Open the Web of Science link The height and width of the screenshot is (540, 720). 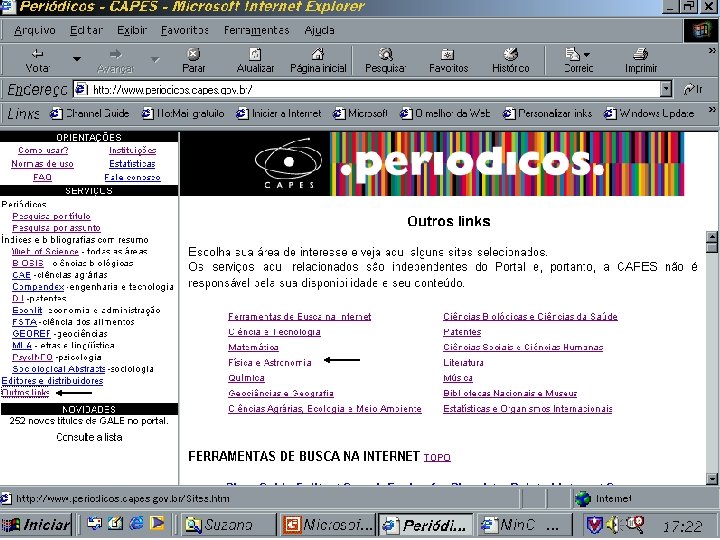click(x=45, y=251)
